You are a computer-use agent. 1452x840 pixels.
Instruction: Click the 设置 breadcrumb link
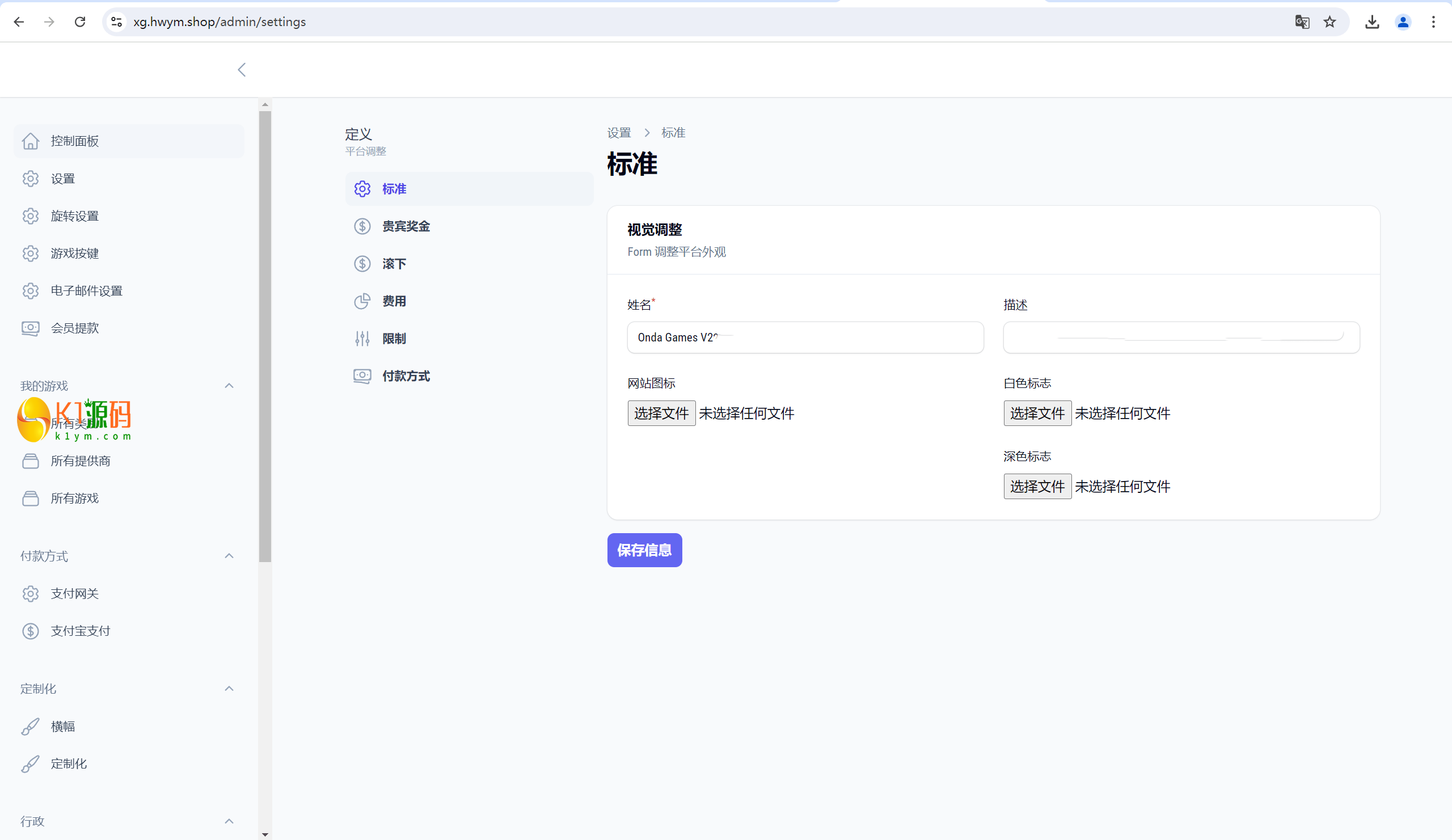[x=619, y=133]
